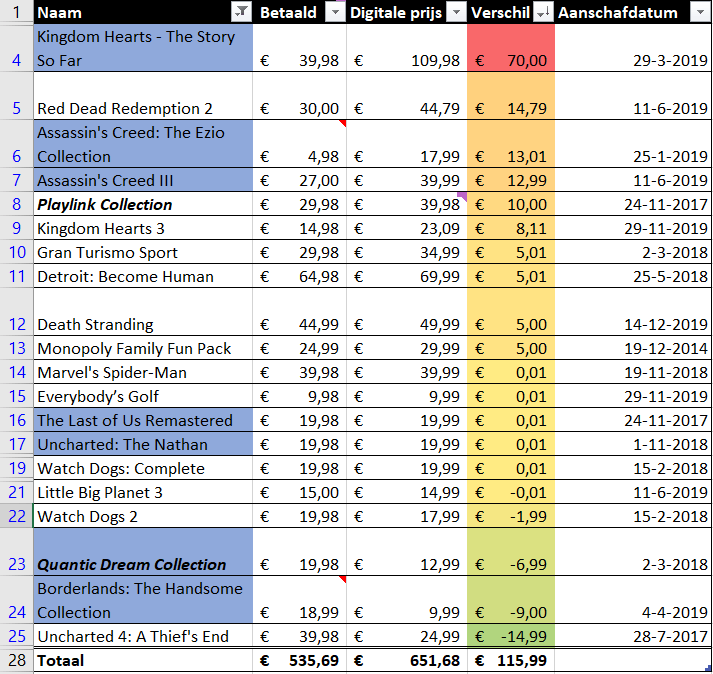
Task: Click the 13,01 Verschil cell
Action: click(511, 144)
